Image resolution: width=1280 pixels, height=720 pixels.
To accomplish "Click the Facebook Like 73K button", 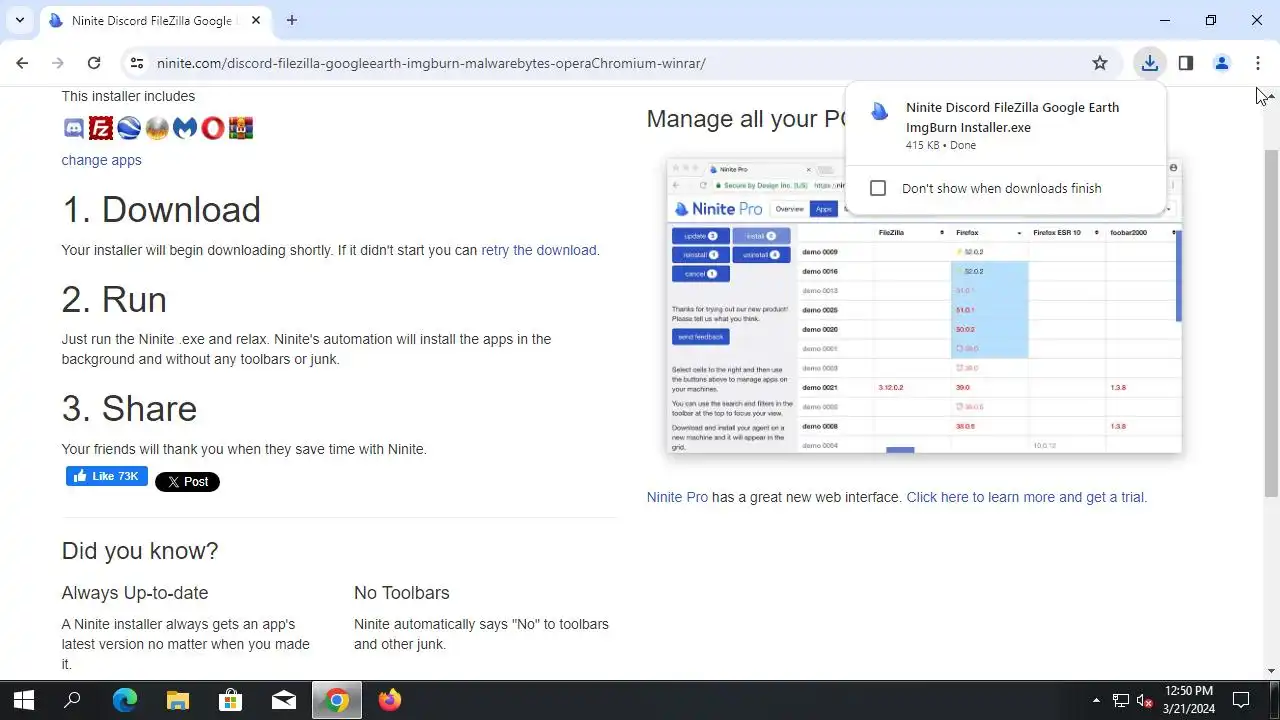I will (x=107, y=476).
